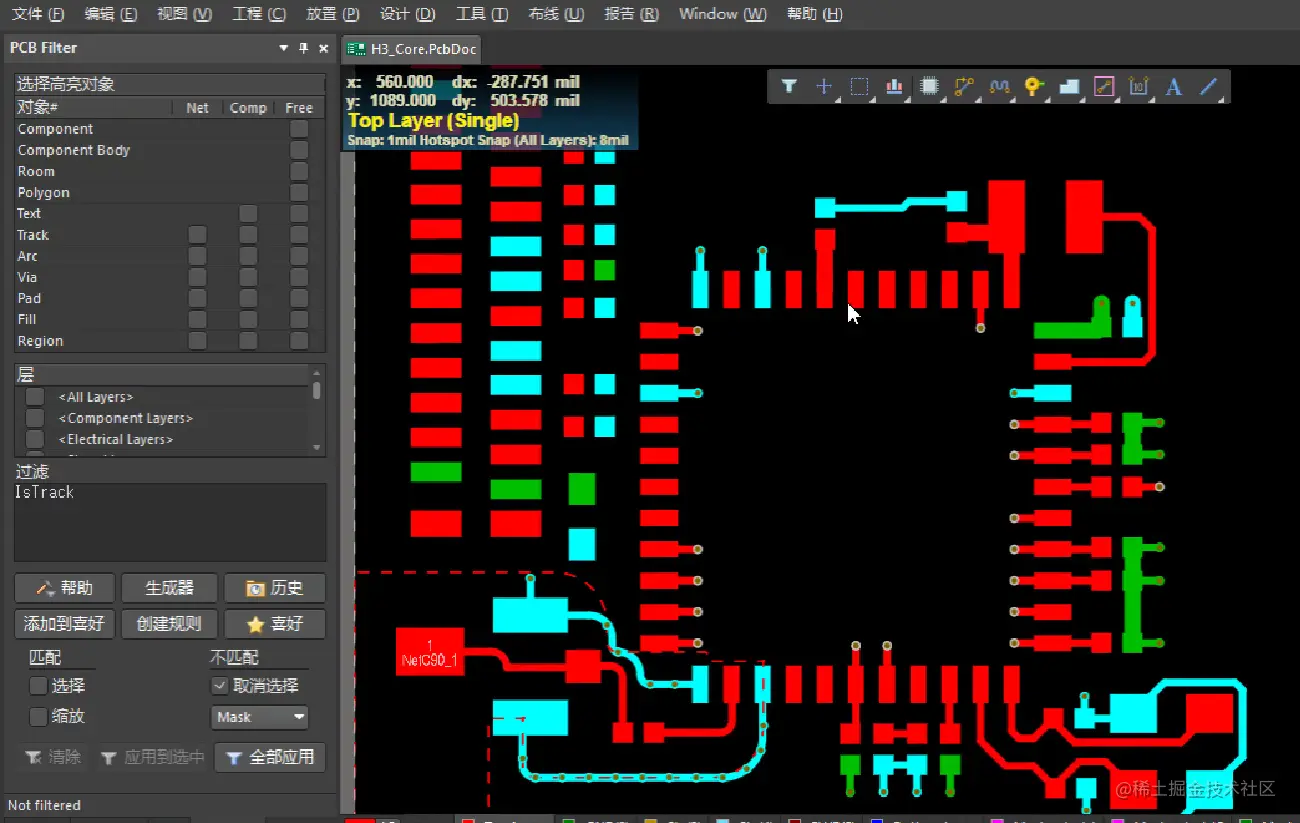The image size is (1300, 823).
Task: Check the <All Layers> checkbox
Action: tap(35, 397)
